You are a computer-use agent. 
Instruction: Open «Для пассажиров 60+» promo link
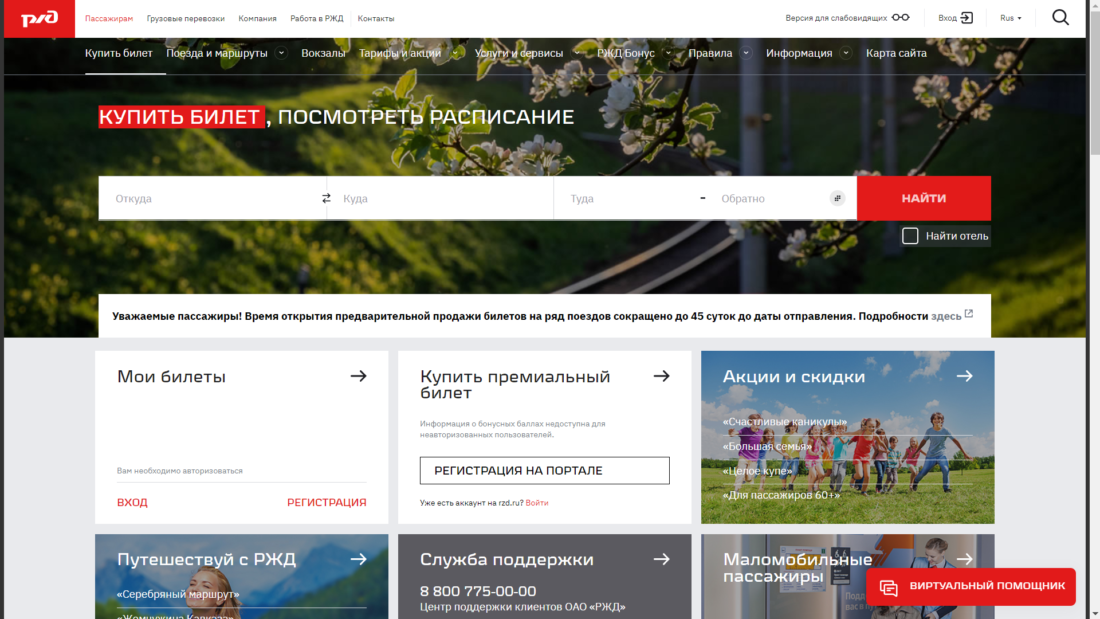tap(781, 495)
